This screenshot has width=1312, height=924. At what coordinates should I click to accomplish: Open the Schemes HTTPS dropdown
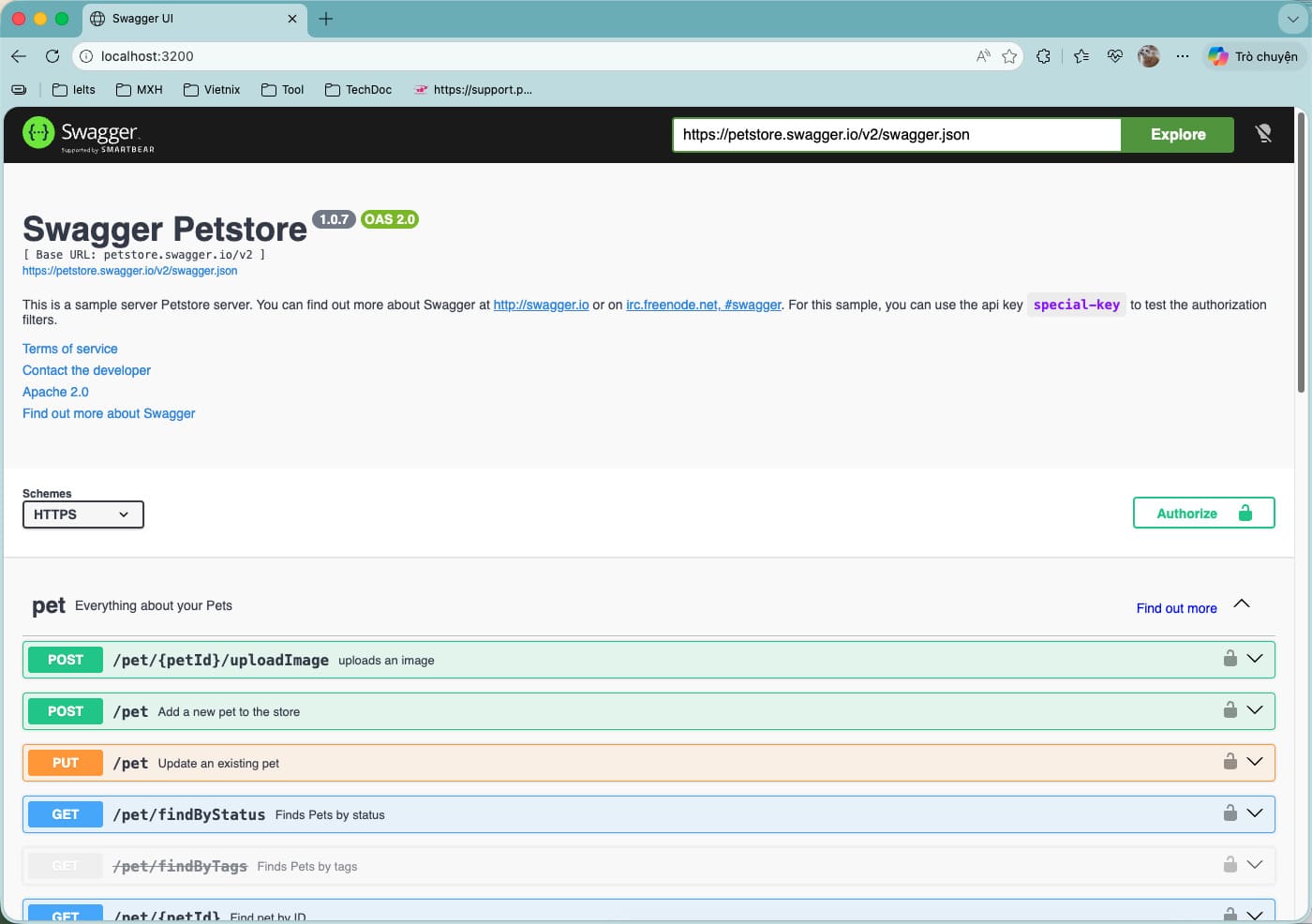[82, 514]
